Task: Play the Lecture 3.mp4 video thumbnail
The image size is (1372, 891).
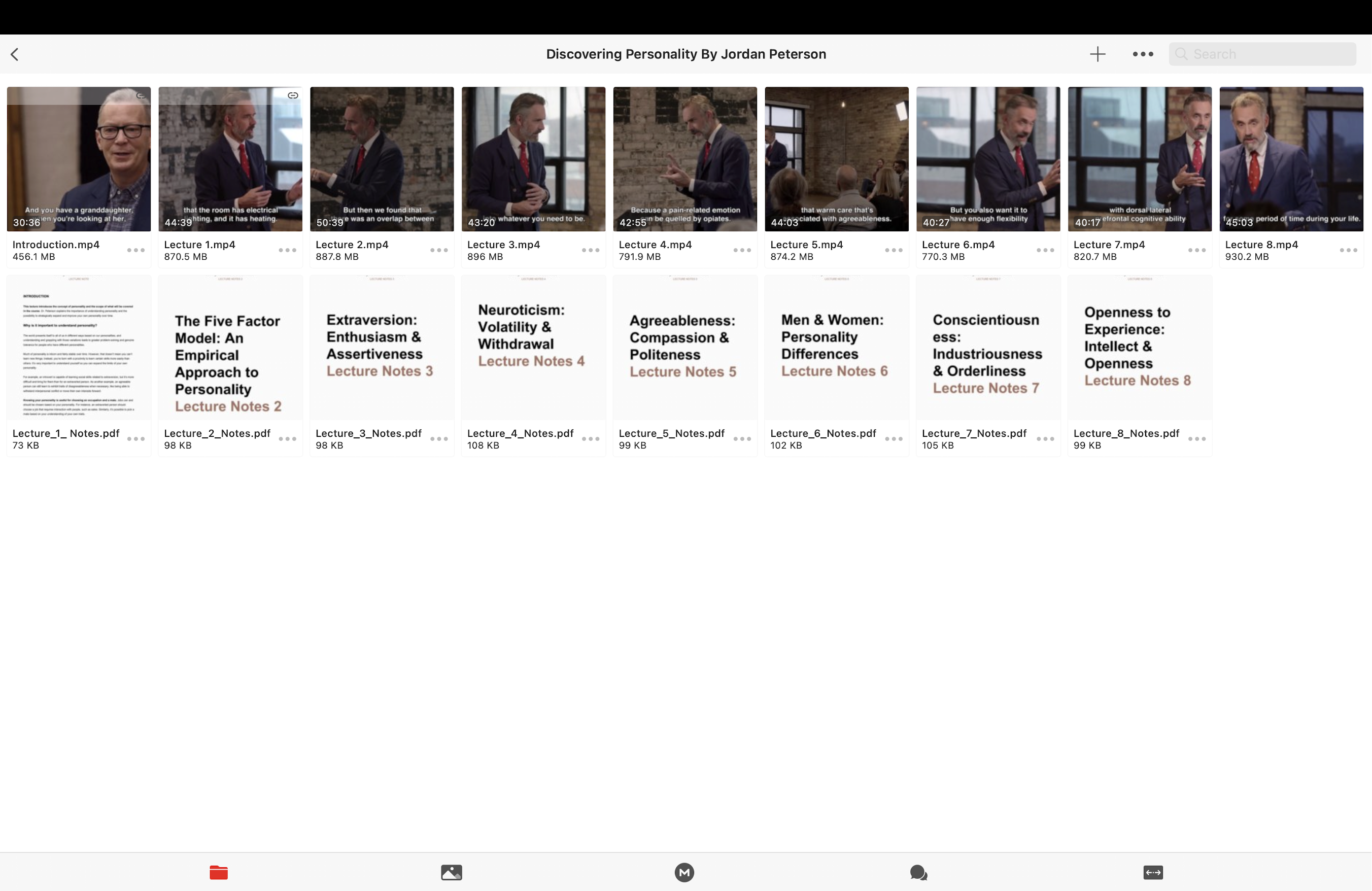Action: (x=534, y=159)
